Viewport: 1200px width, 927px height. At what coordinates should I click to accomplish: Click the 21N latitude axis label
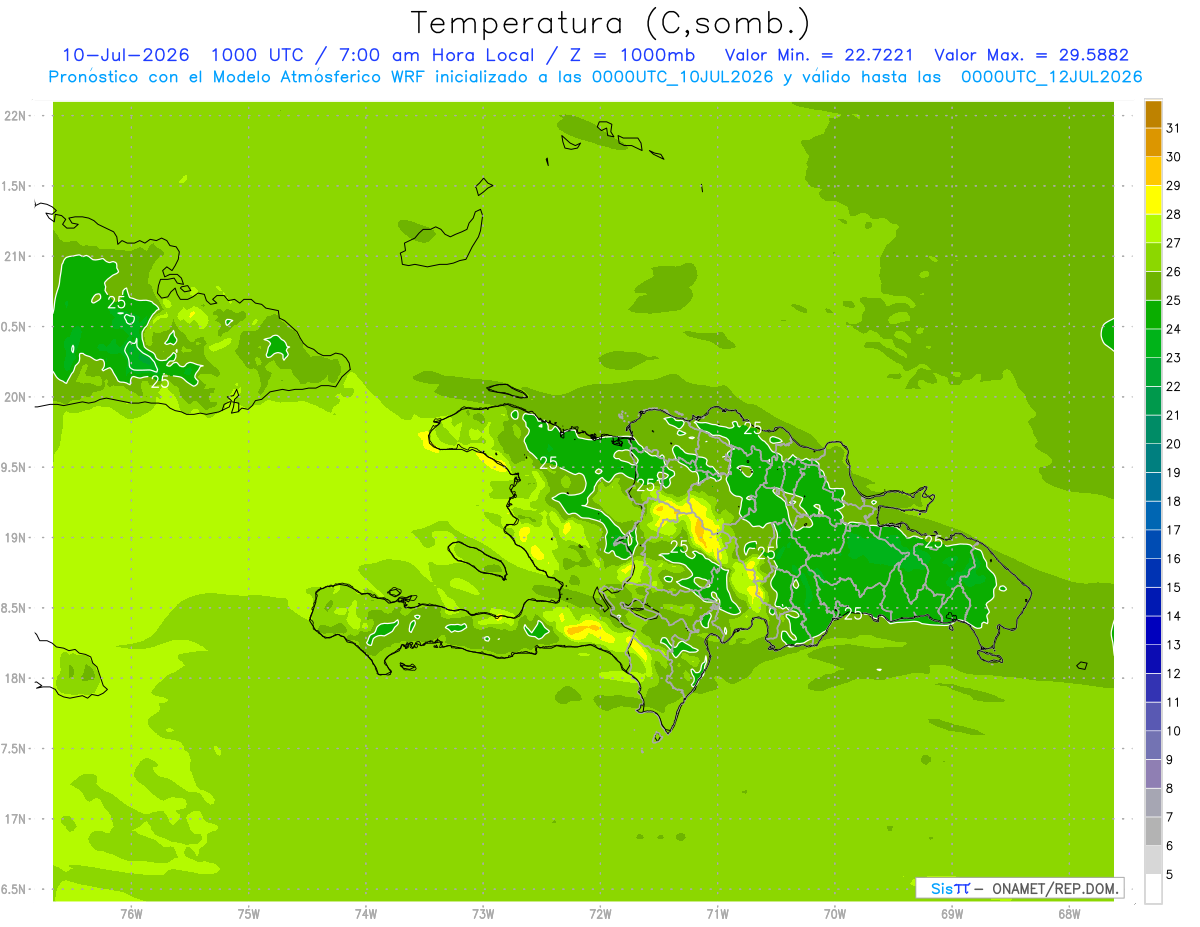(16, 256)
